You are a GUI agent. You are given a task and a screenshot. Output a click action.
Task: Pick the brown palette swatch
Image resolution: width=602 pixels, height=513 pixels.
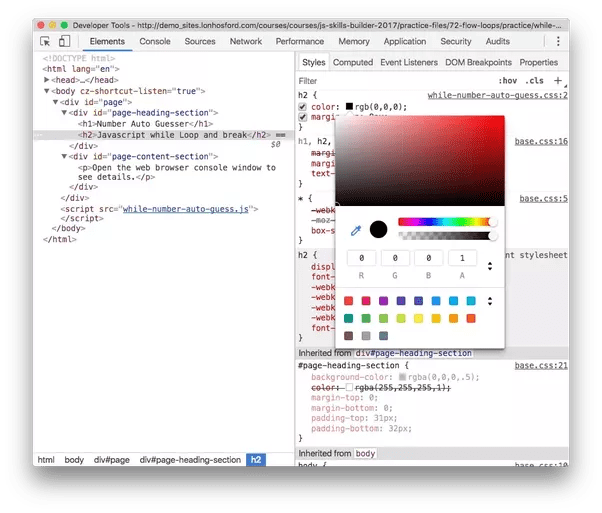point(349,336)
